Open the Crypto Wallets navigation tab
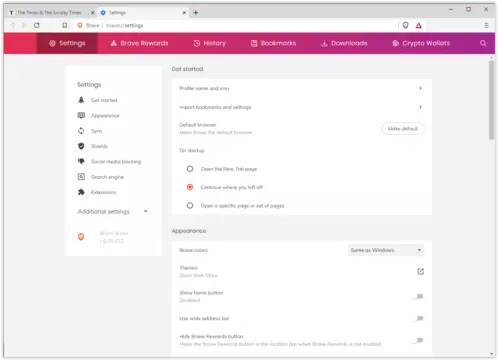Image resolution: width=498 pixels, height=360 pixels. point(421,43)
